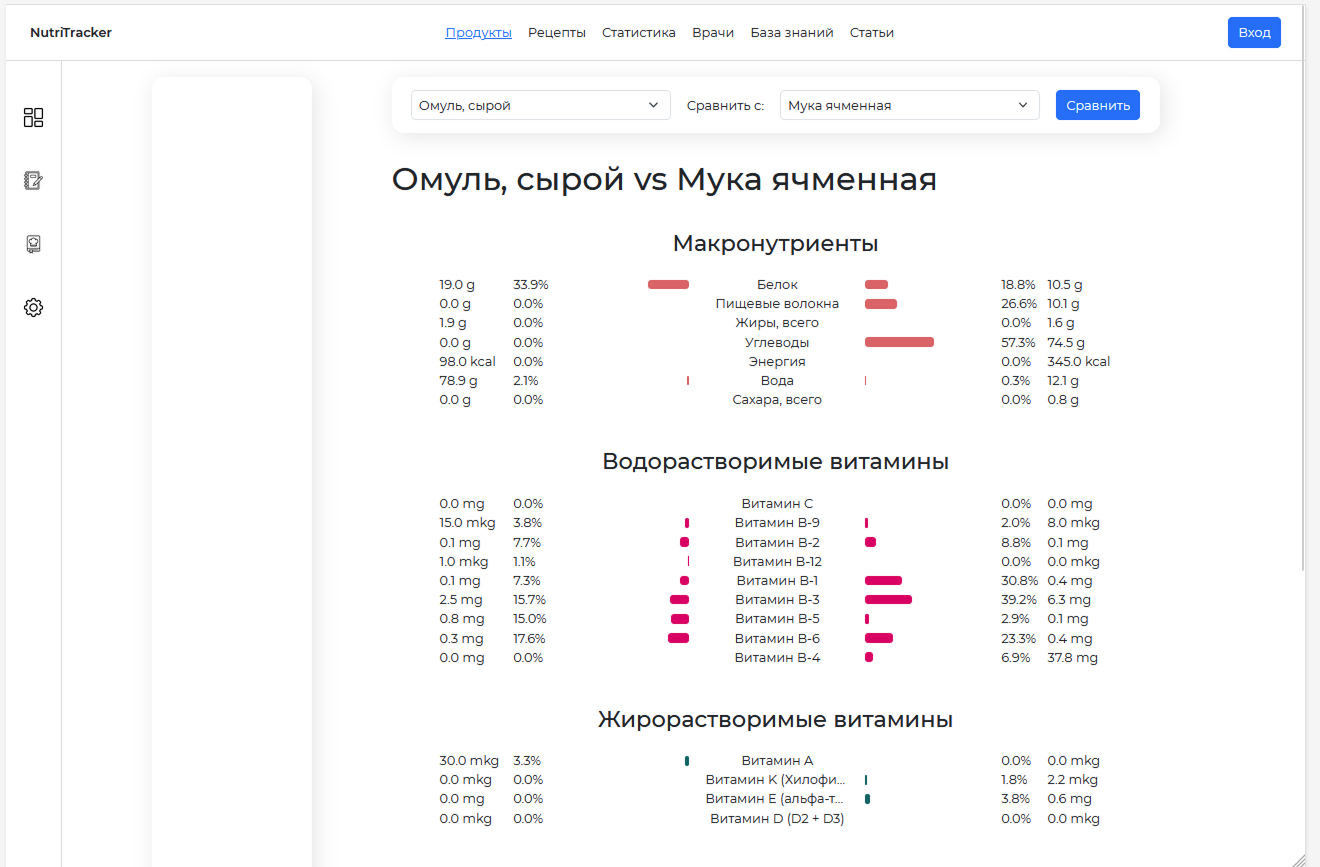
Task: Click the Углеводы bar for Мука ячменная
Action: (899, 342)
